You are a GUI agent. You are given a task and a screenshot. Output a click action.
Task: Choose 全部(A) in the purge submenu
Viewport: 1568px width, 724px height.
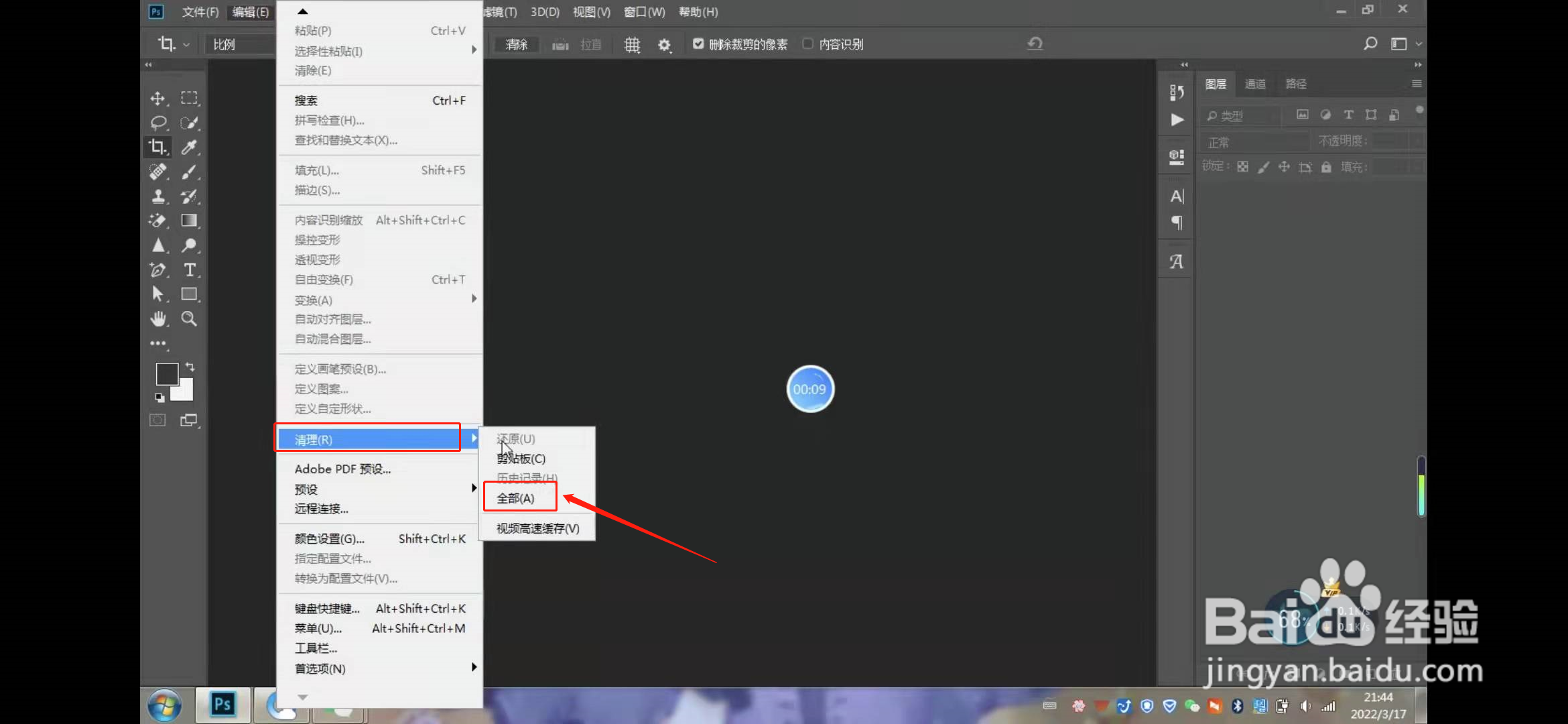[516, 498]
